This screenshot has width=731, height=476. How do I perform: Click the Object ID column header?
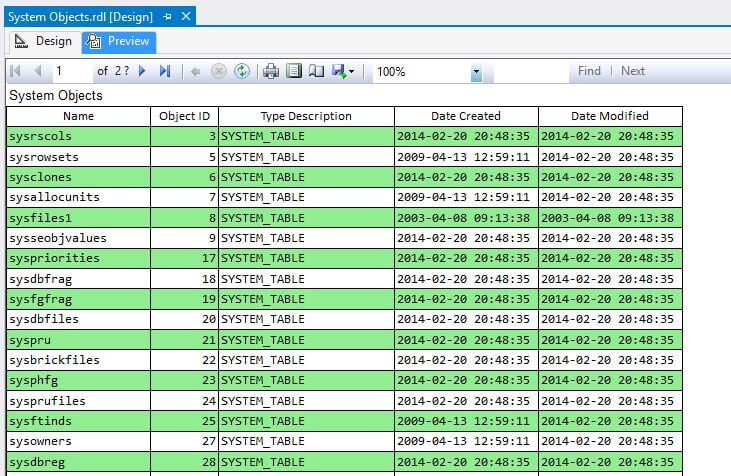[x=185, y=116]
